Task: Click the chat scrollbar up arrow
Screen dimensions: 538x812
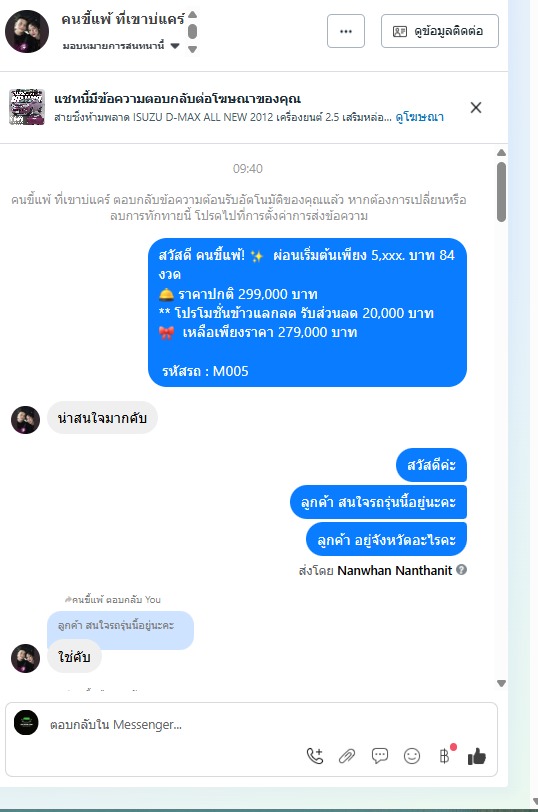Action: (501, 152)
